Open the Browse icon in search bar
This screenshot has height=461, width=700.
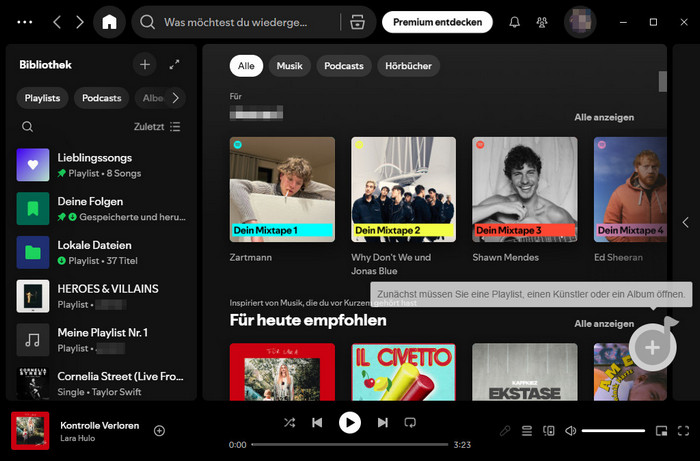(357, 22)
